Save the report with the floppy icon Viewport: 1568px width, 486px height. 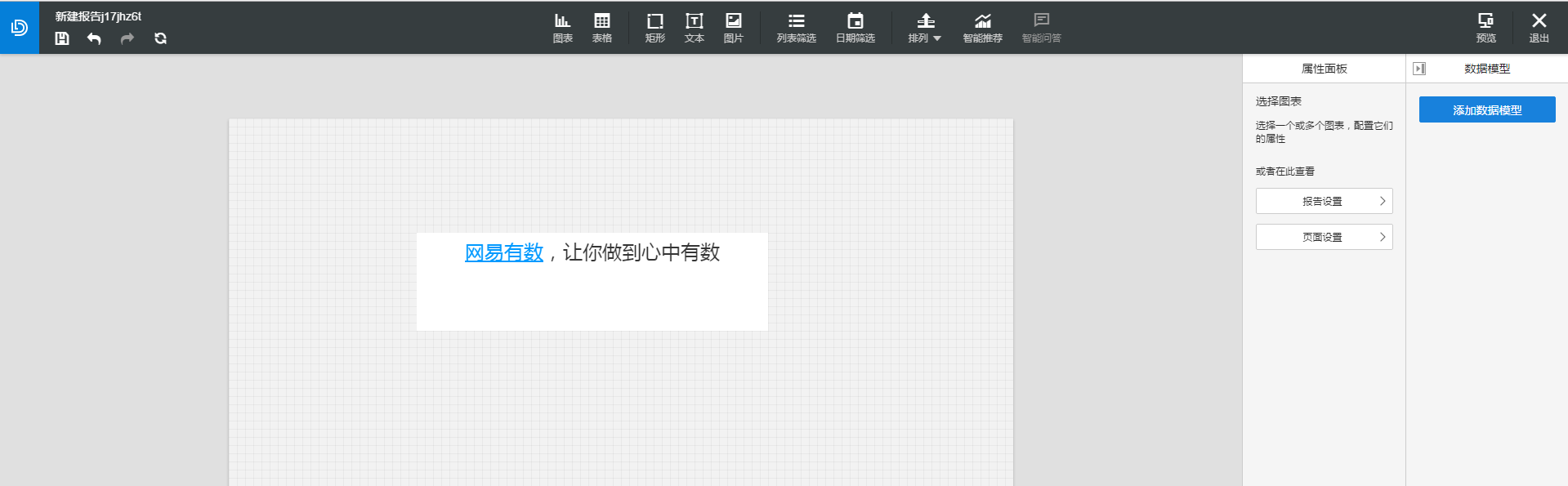pyautogui.click(x=62, y=38)
